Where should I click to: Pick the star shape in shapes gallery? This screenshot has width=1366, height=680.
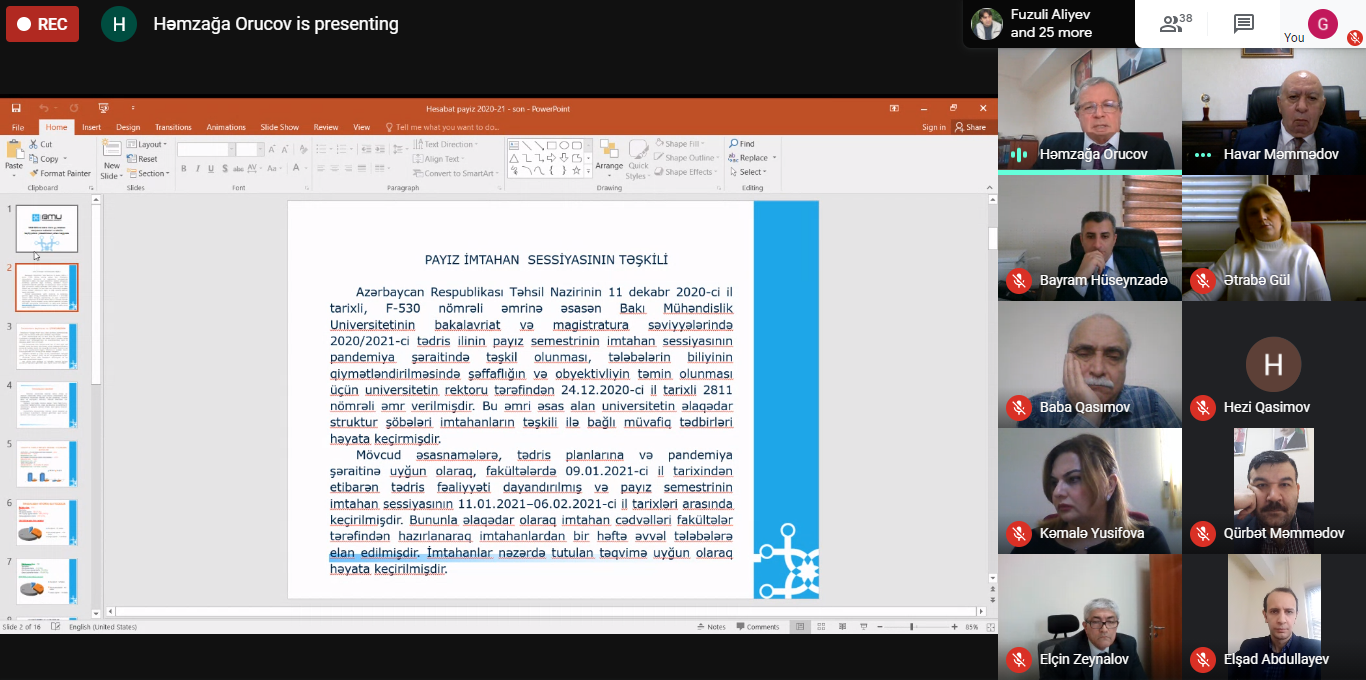coord(576,170)
